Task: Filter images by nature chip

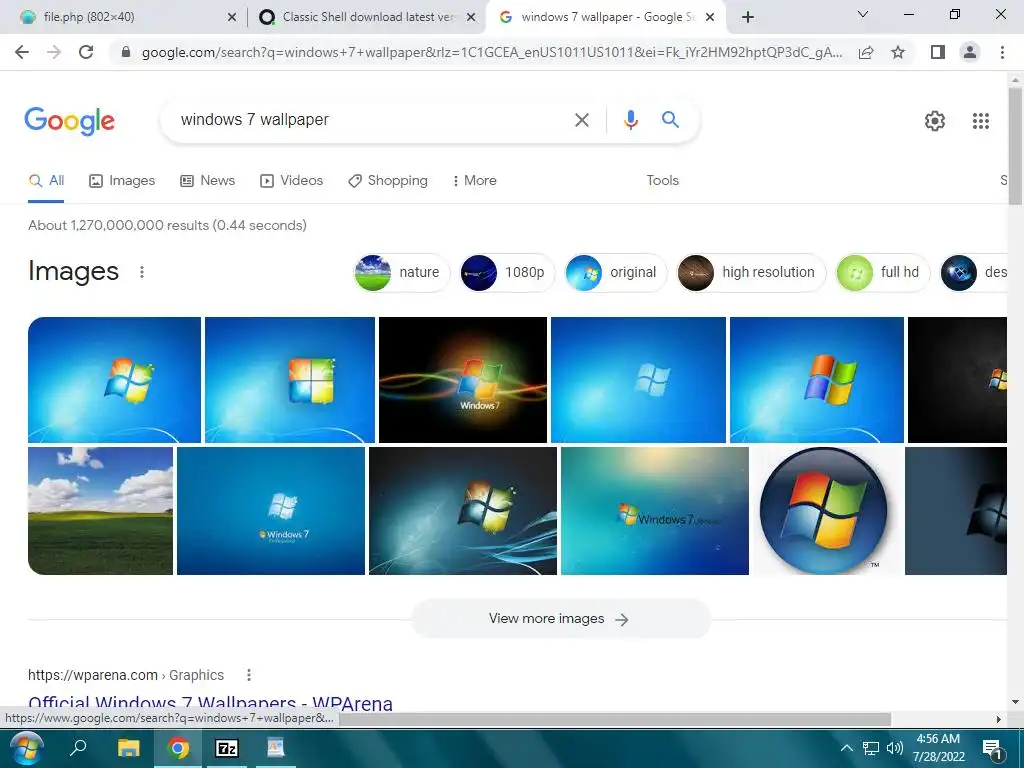Action: 400,272
